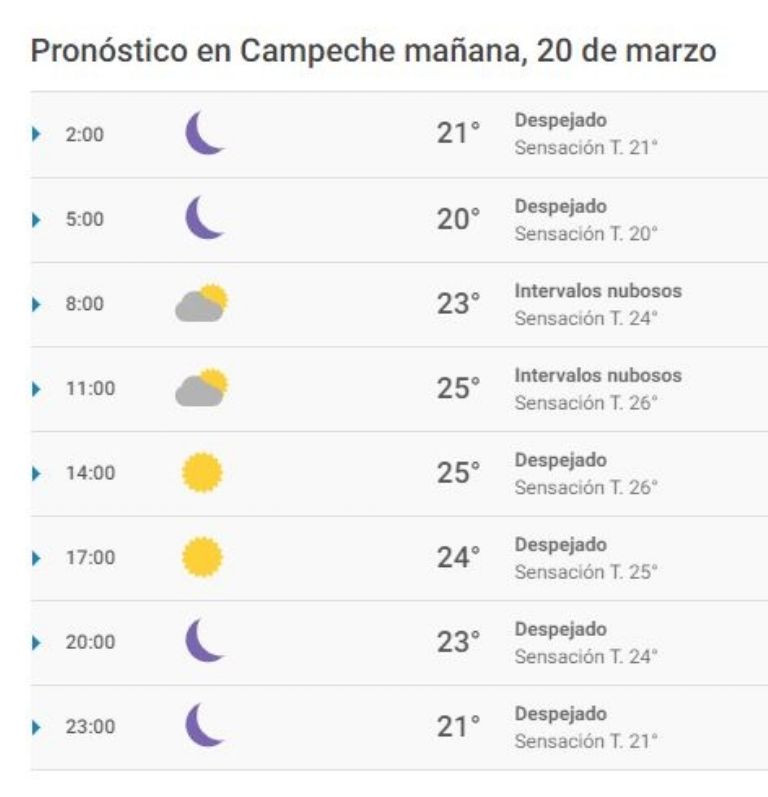Select the Intervalos nubosos text at 8:00
Image resolution: width=768 pixels, height=797 pixels.
pos(598,291)
